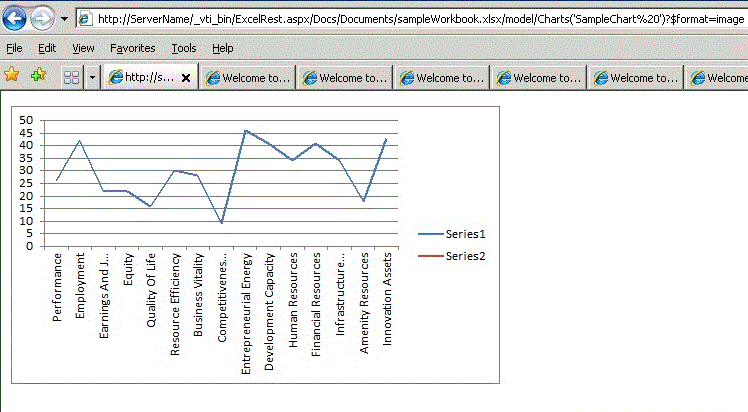
Task: Click the line peak at Entrepreneurial Energy
Action: pyautogui.click(x=246, y=130)
